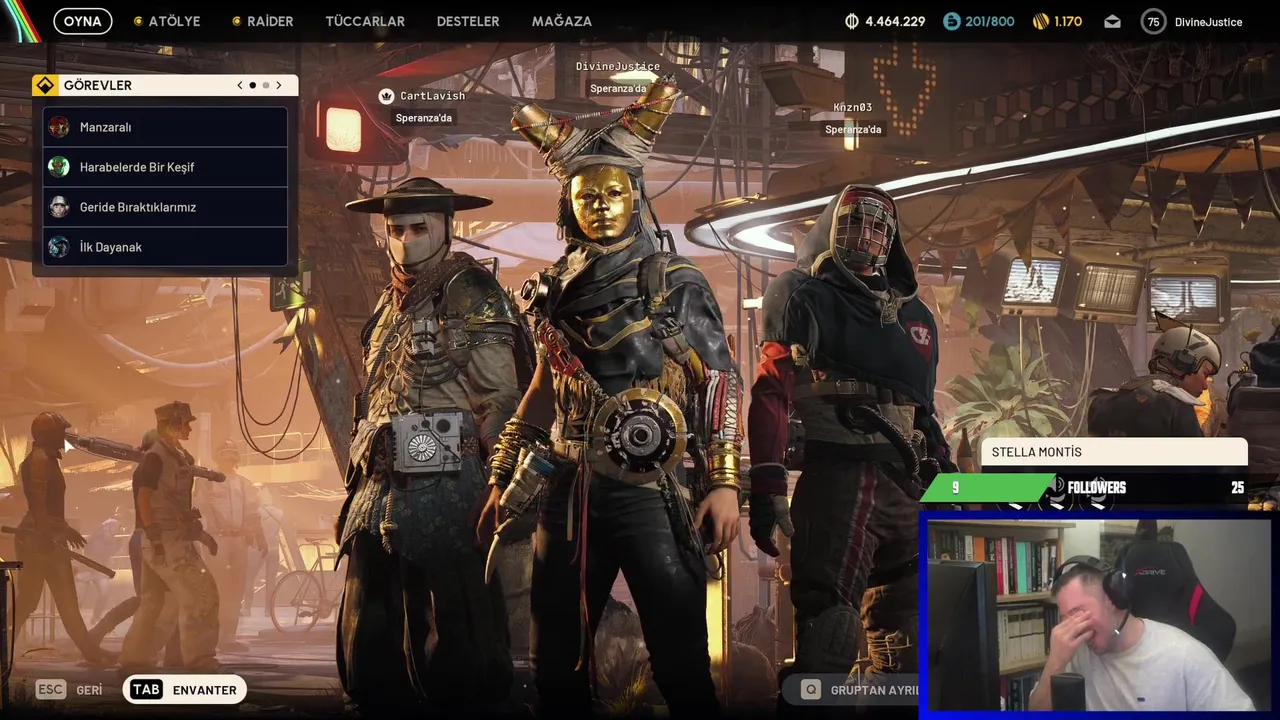Open ENVANTER inventory with TAB button

[x=184, y=689]
